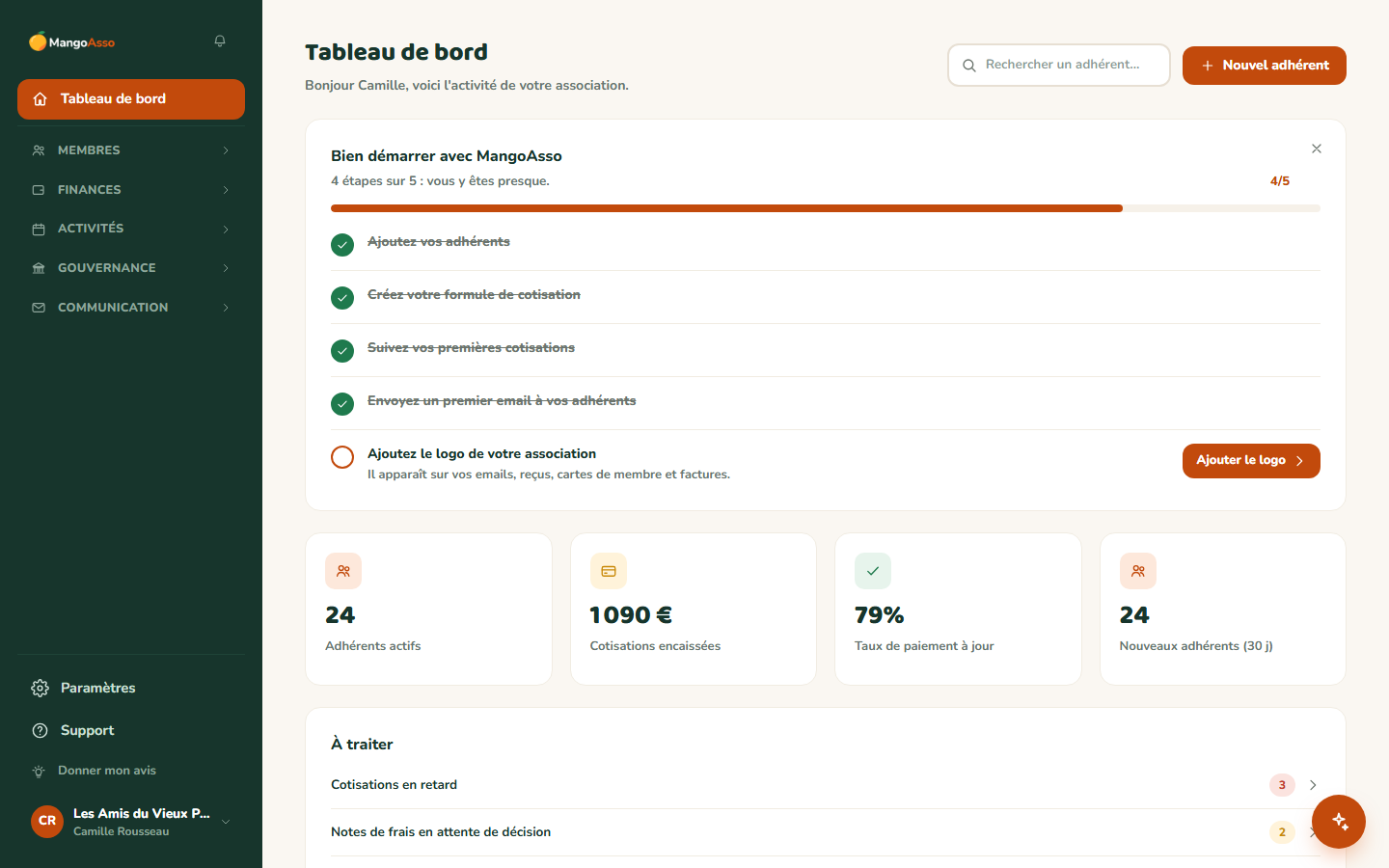Click the Gouvernance building icon
1389x868 pixels.
click(39, 268)
